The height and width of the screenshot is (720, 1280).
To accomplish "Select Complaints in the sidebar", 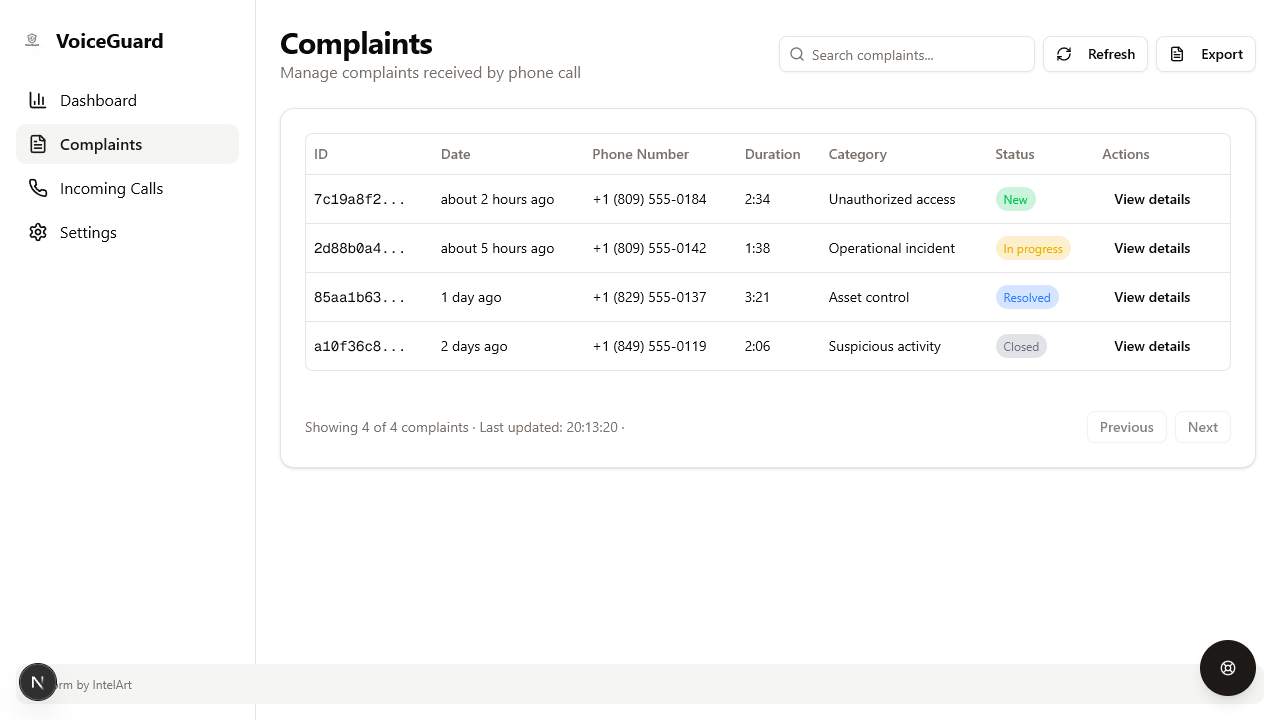I will (128, 144).
